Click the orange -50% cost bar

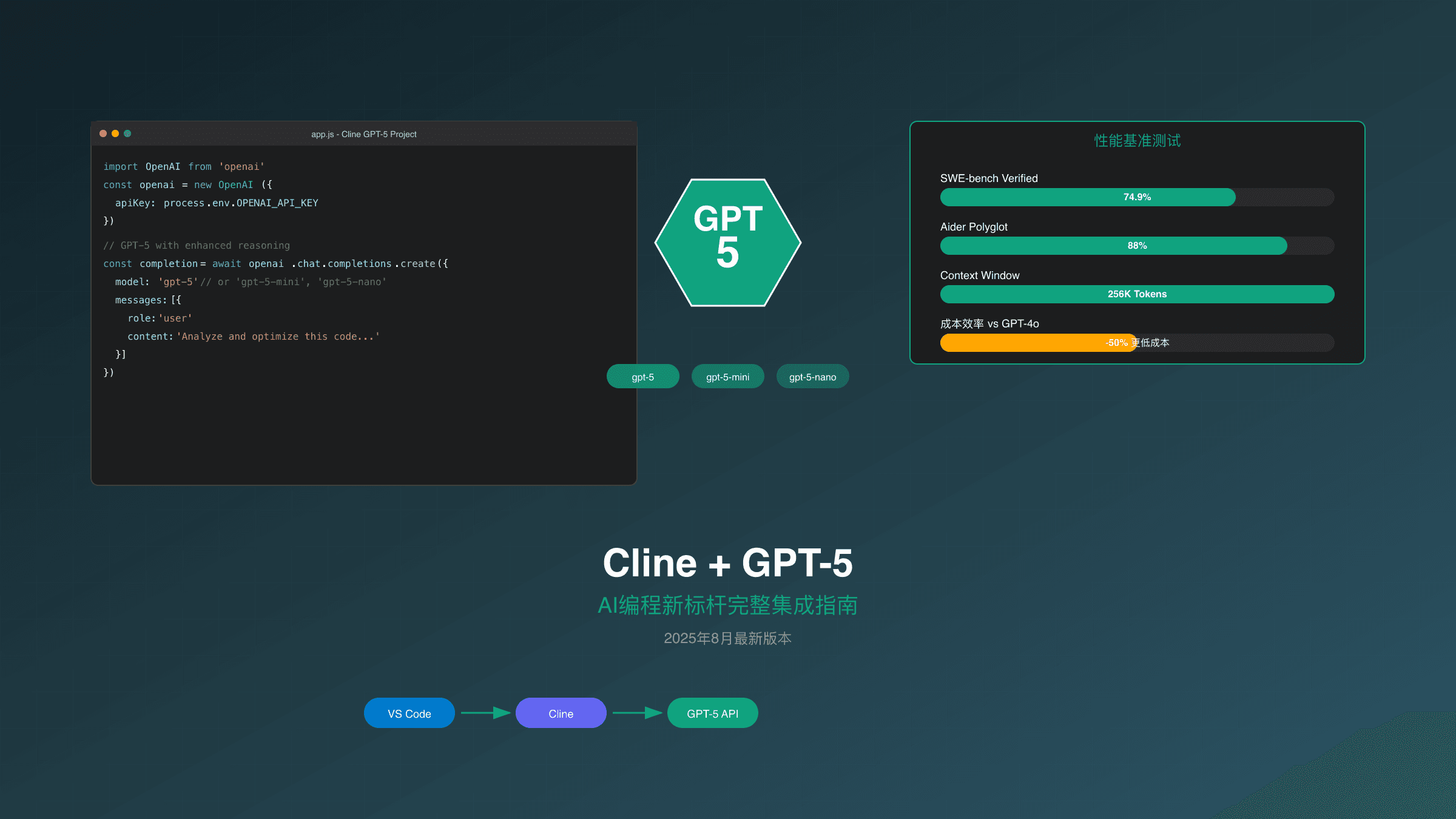(x=1039, y=343)
